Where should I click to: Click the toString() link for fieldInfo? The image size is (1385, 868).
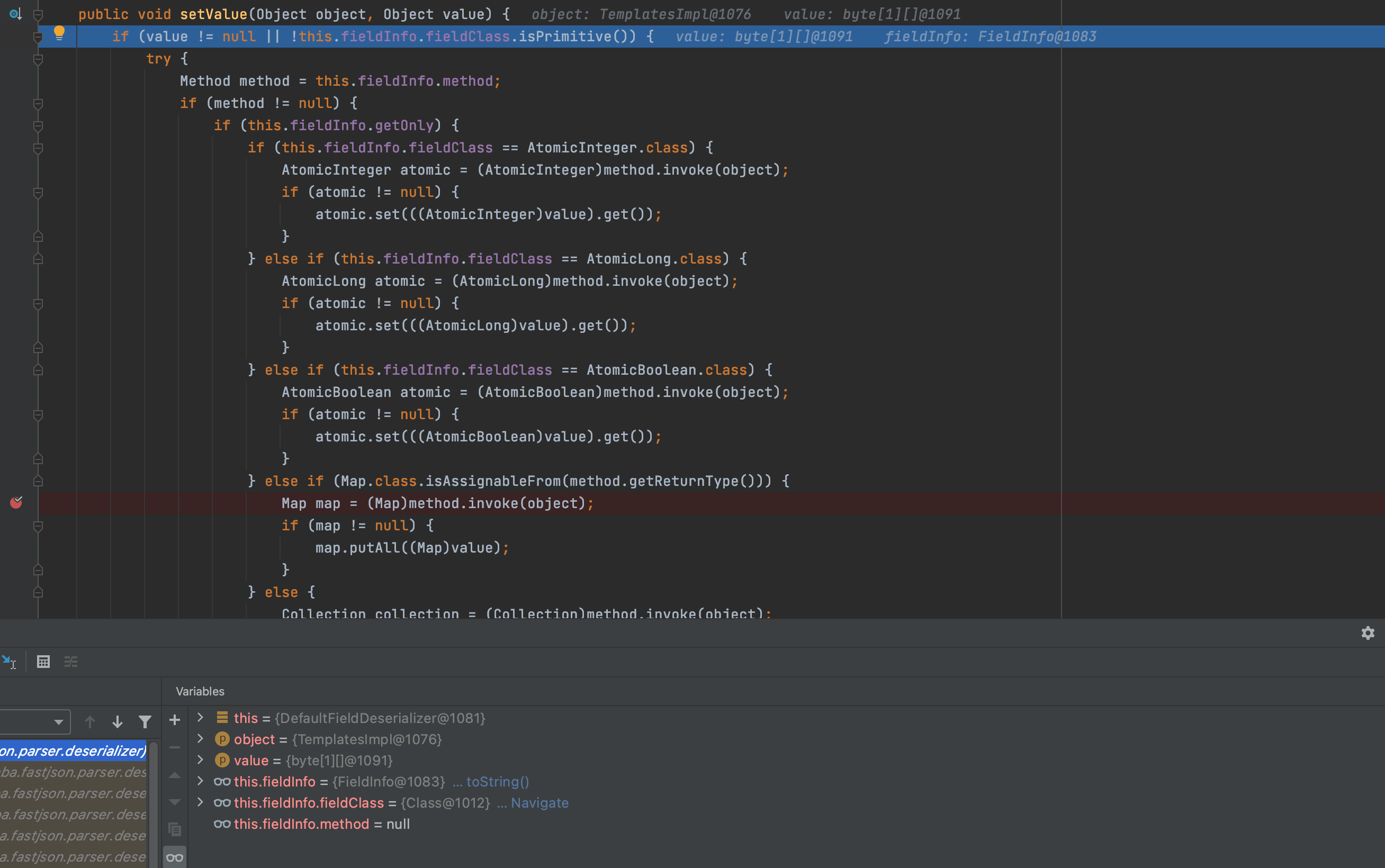tap(497, 781)
